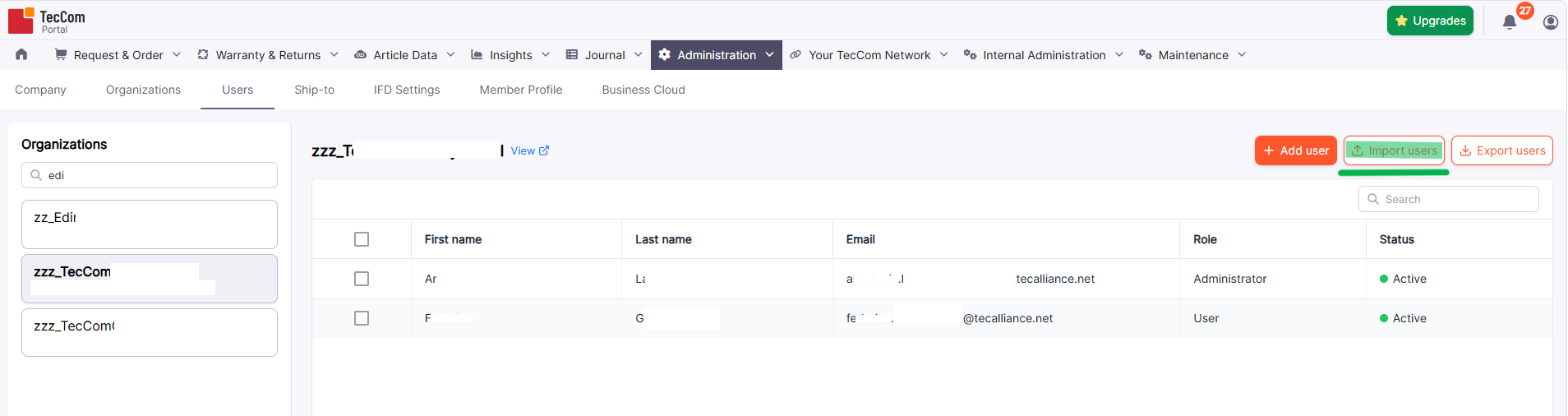Select the highlighted zzz_TecCom organization card
1568x416 pixels.
coord(150,279)
